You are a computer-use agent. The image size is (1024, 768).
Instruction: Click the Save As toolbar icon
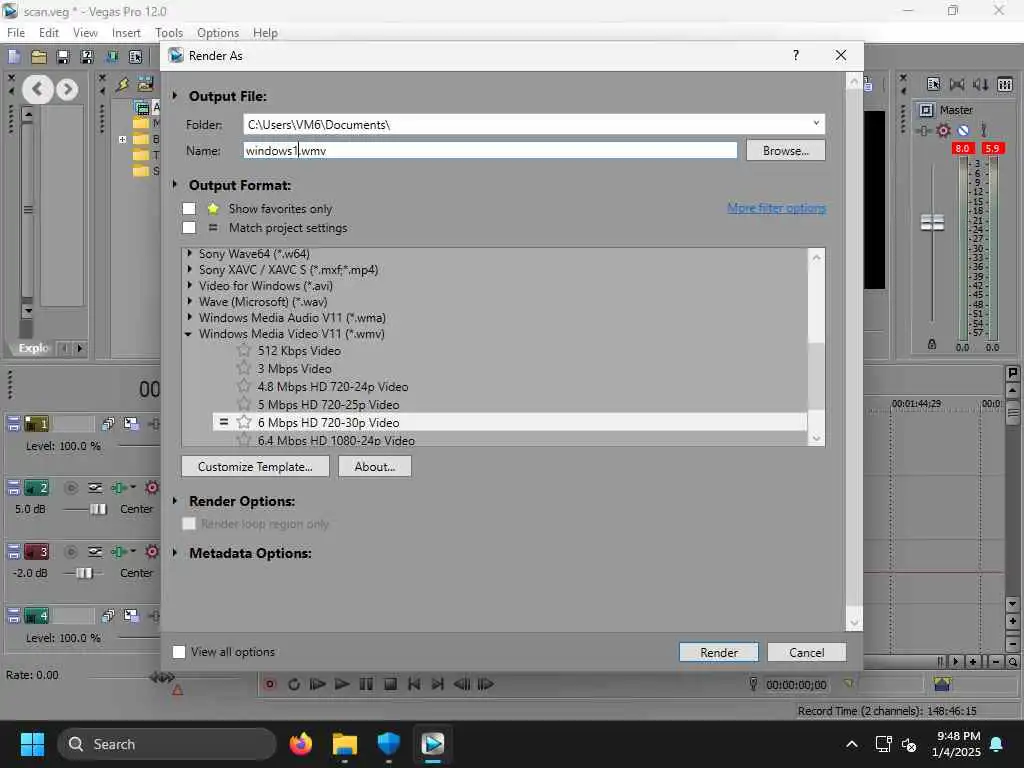(87, 57)
